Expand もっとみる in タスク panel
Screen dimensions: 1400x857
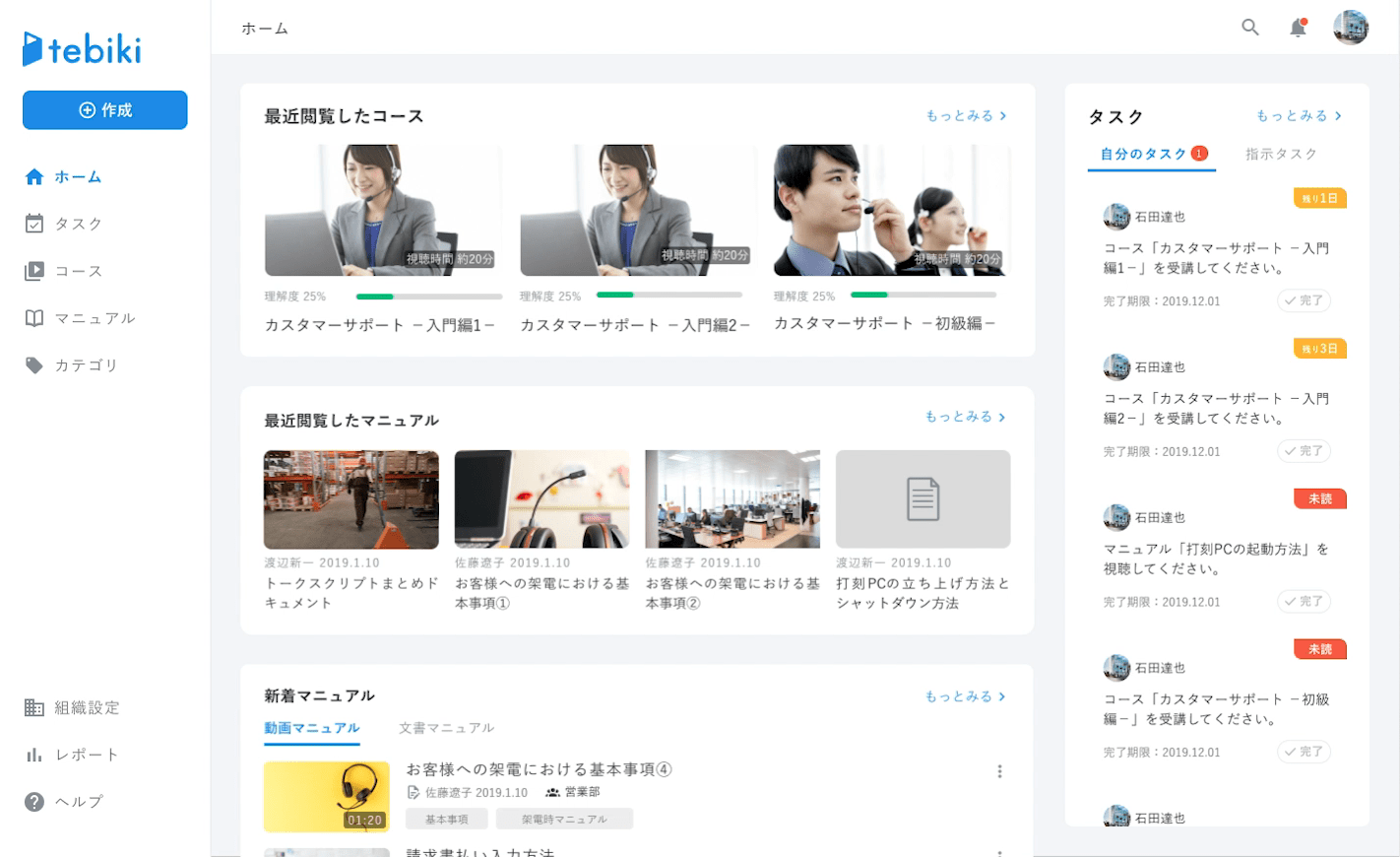[x=1300, y=115]
